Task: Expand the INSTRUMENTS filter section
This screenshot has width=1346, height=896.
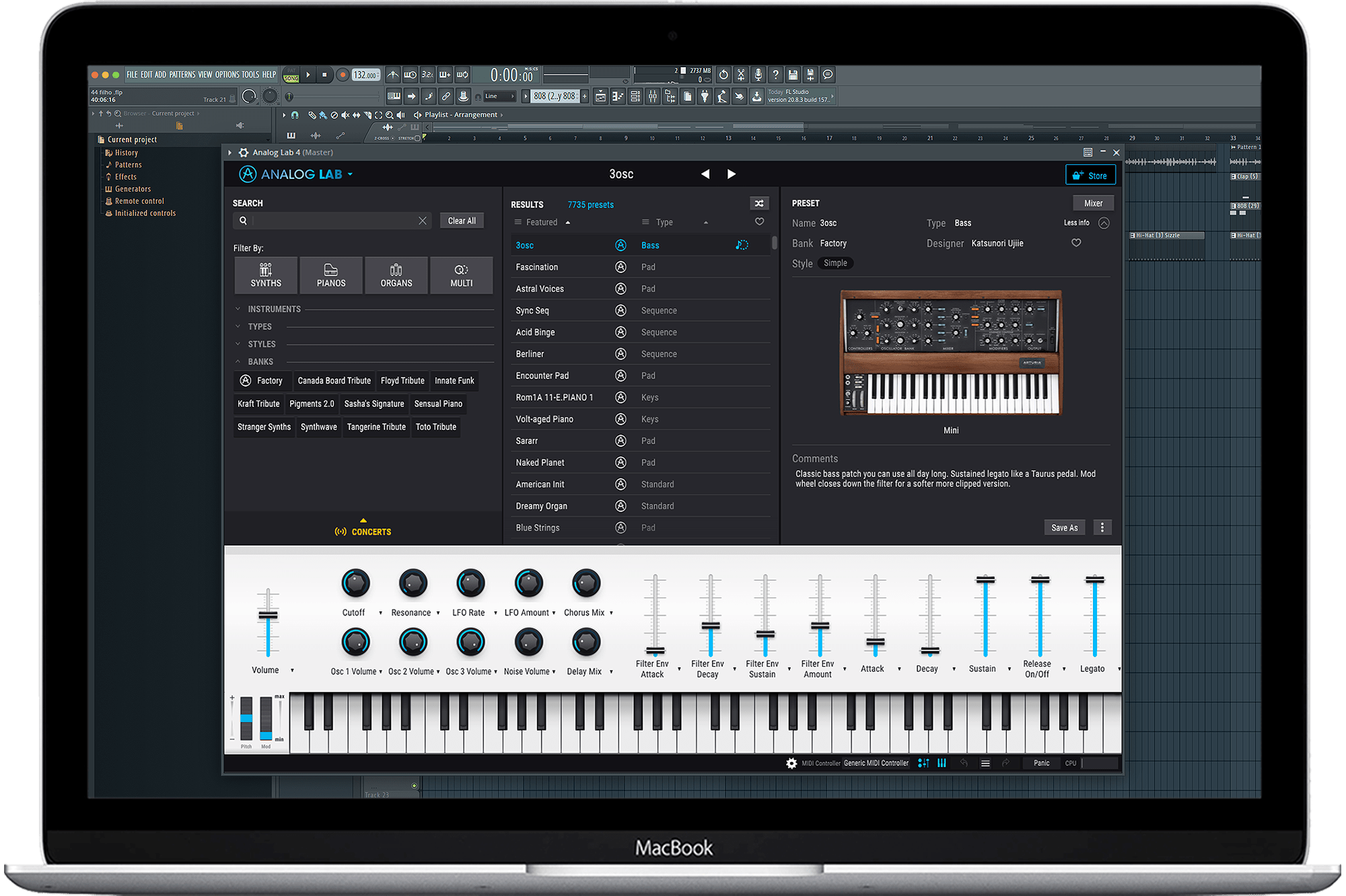Action: 274,309
